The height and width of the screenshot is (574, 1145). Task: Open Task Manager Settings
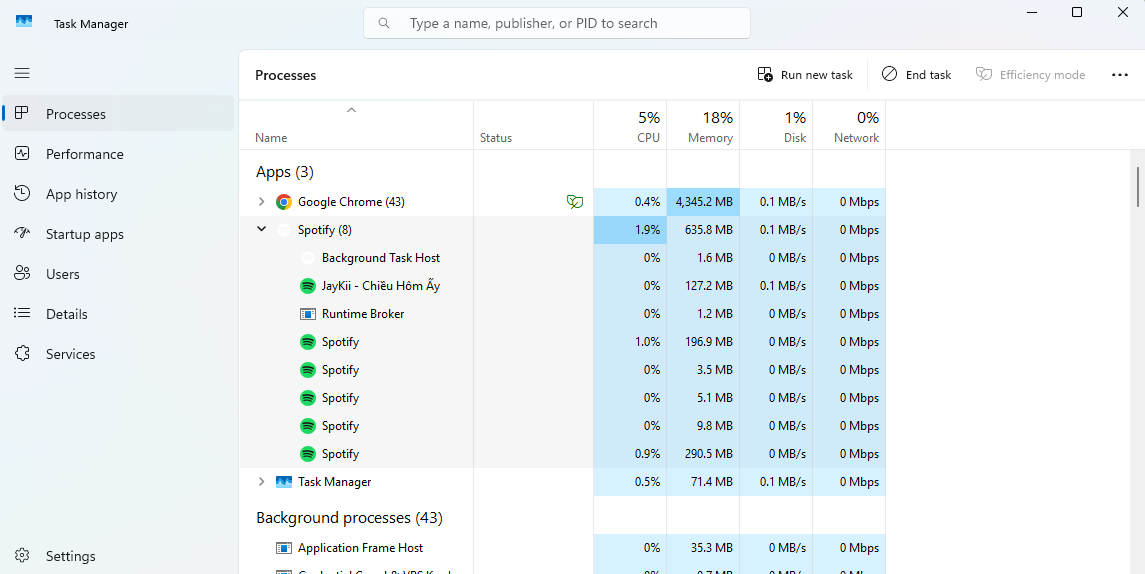(x=118, y=556)
